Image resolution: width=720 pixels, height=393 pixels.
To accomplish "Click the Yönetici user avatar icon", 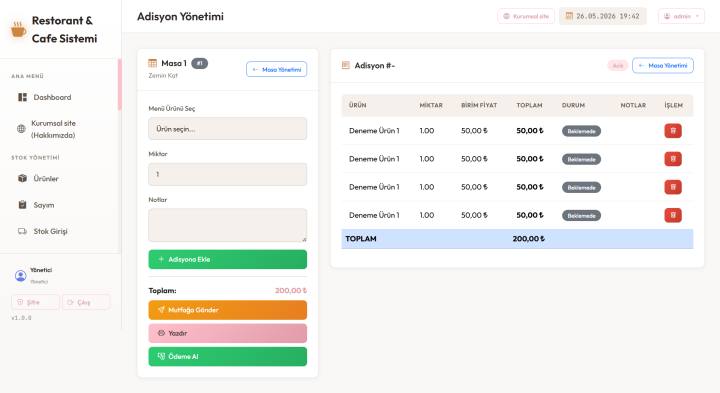I will (21, 275).
